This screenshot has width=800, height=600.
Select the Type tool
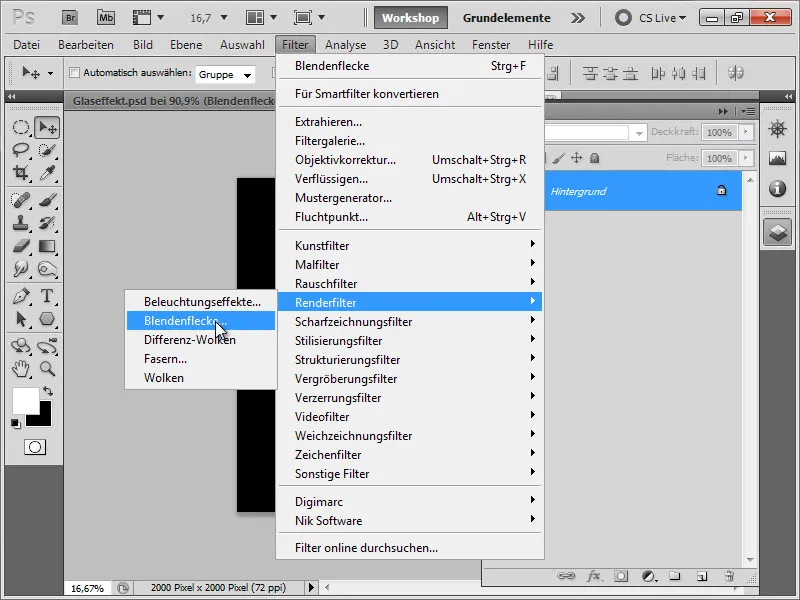click(47, 296)
